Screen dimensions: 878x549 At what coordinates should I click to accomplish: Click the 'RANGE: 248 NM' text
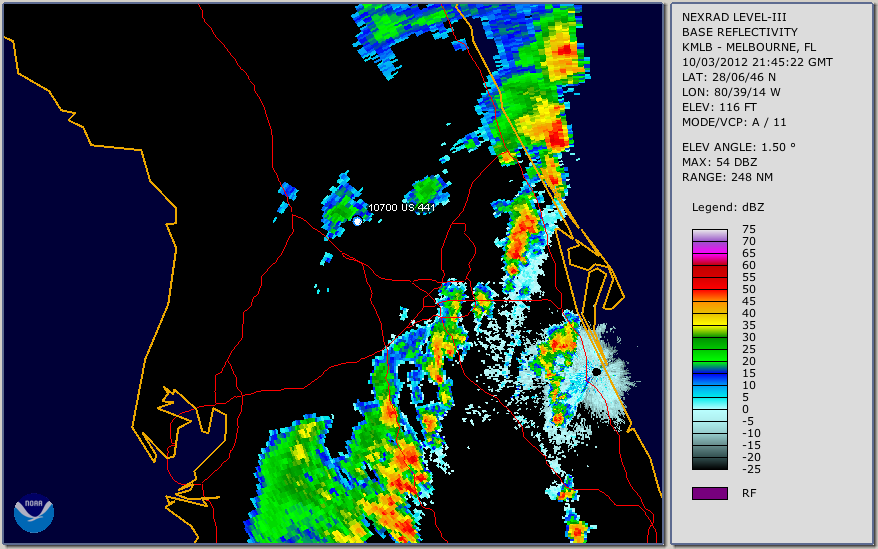coord(727,178)
